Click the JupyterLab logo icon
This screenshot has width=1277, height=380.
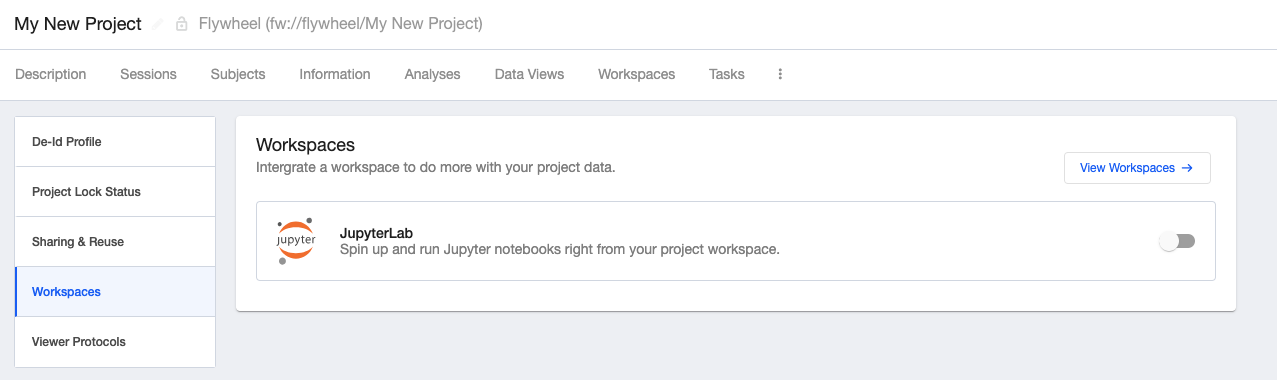[x=295, y=241]
